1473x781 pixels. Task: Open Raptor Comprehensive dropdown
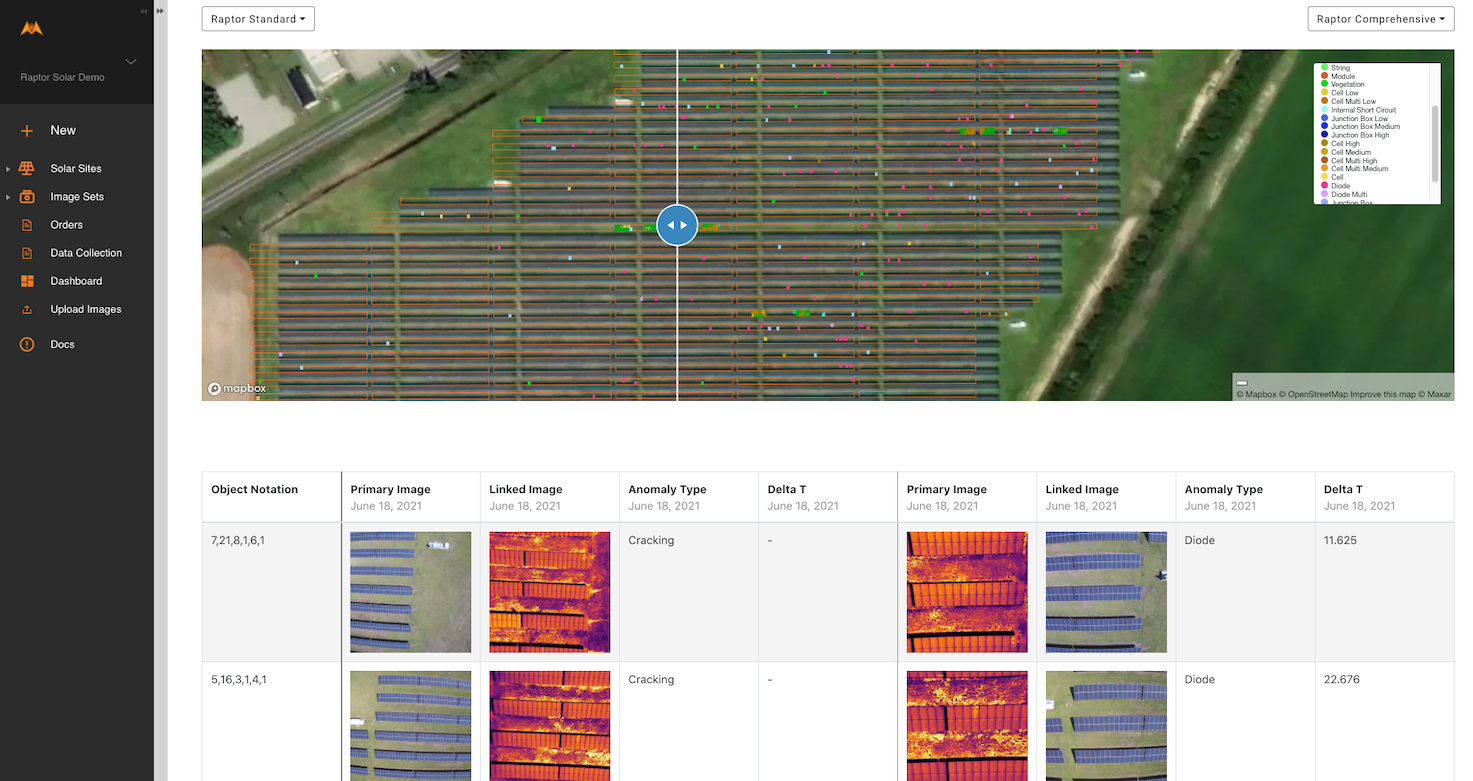pos(1381,19)
